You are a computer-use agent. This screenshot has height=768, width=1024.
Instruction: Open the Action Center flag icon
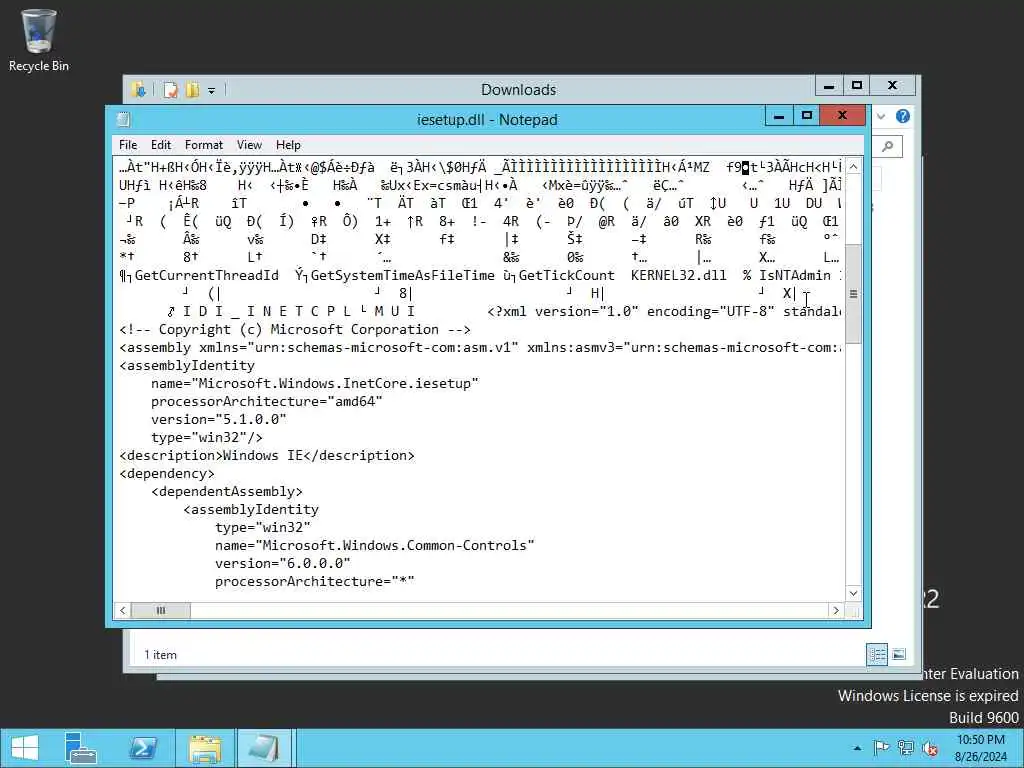pyautogui.click(x=881, y=748)
